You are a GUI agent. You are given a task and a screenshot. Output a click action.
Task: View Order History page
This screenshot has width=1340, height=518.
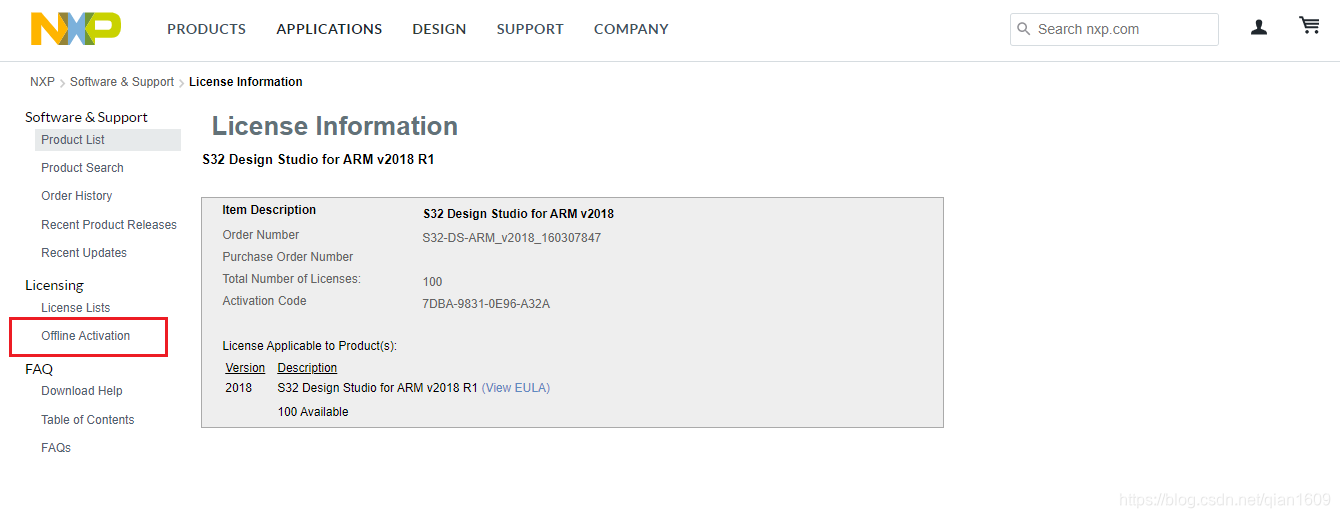coord(77,196)
